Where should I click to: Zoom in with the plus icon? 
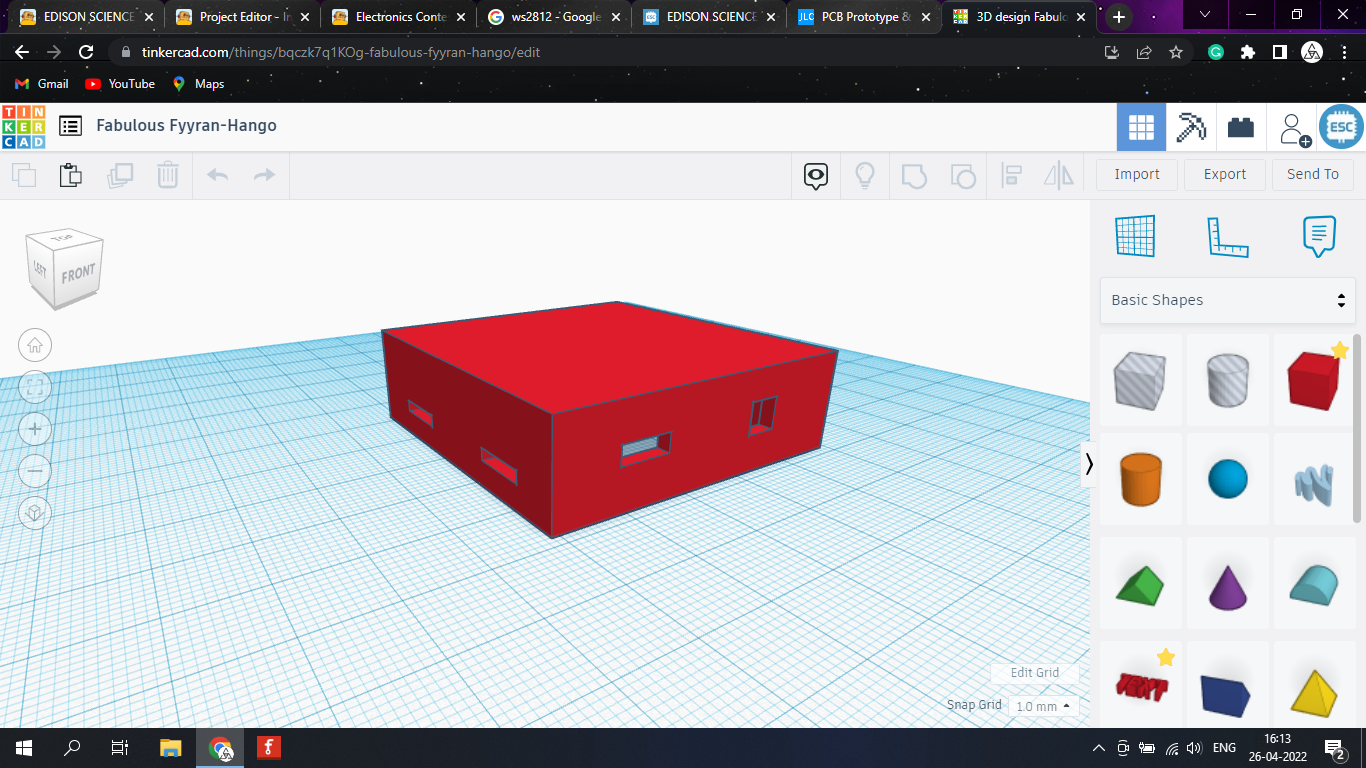35,429
